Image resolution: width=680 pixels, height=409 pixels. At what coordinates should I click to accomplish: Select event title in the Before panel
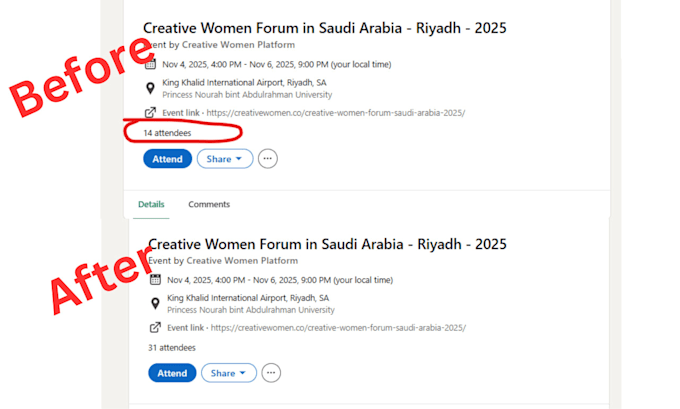point(325,28)
